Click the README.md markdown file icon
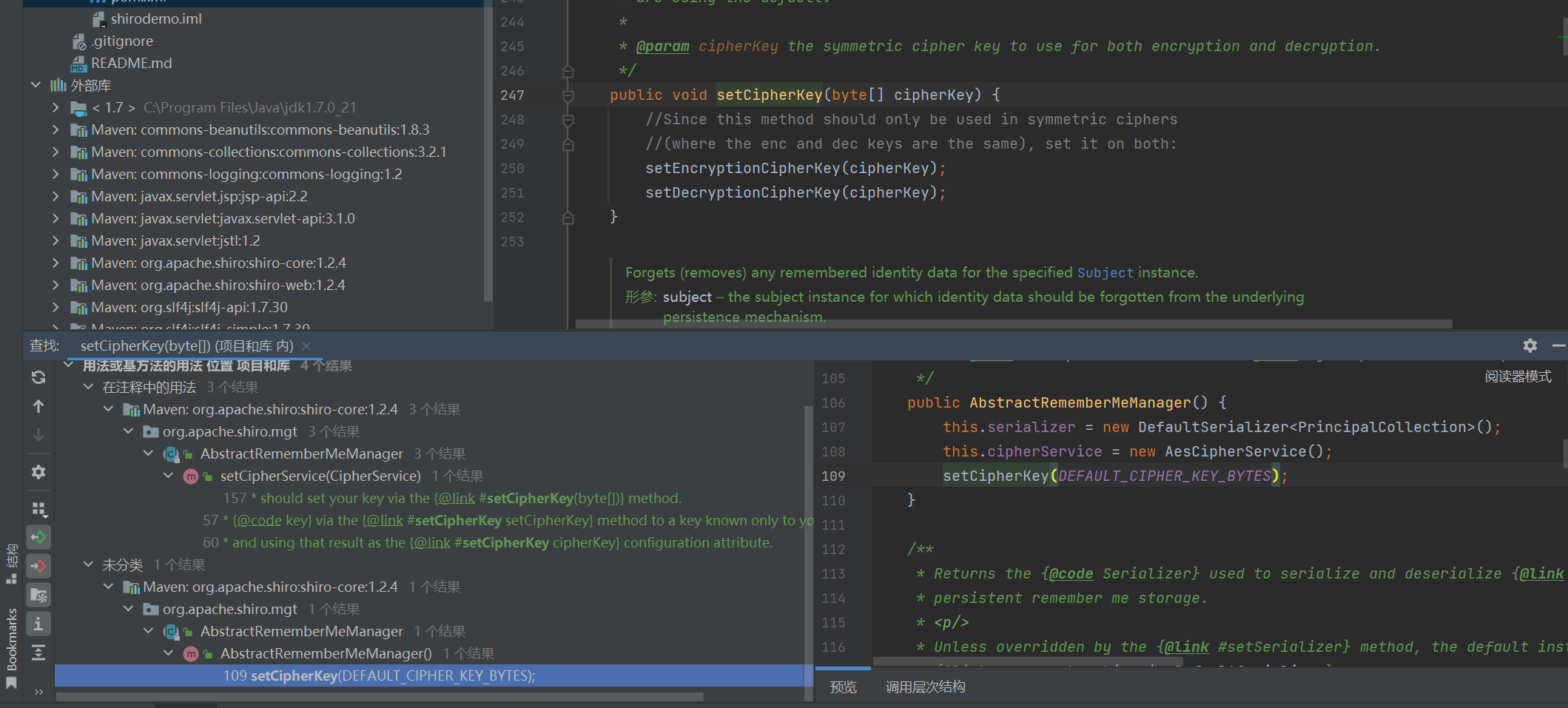Viewport: 1568px width, 708px height. coord(78,64)
